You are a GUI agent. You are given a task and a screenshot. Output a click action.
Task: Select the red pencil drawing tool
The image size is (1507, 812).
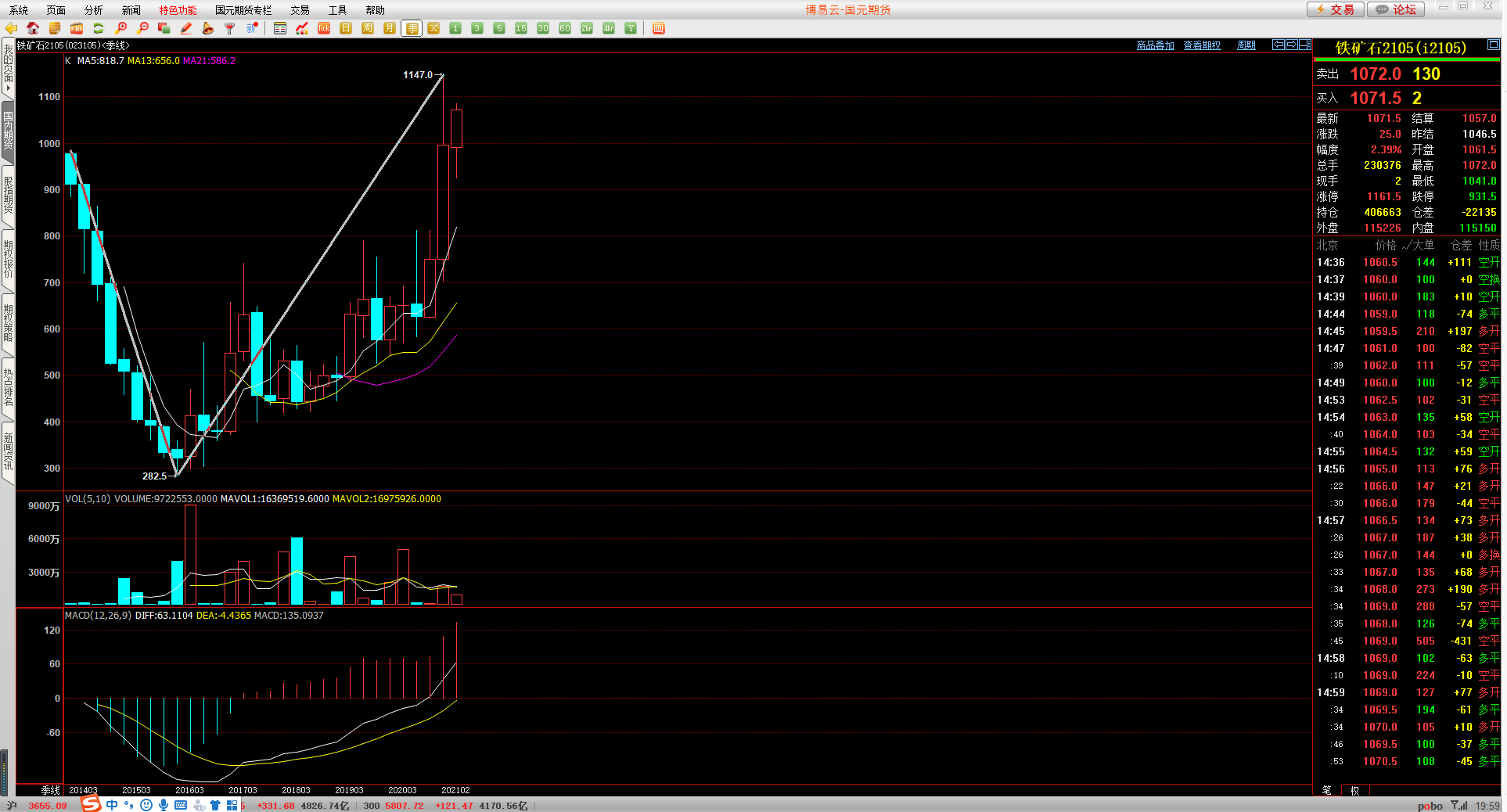186,28
